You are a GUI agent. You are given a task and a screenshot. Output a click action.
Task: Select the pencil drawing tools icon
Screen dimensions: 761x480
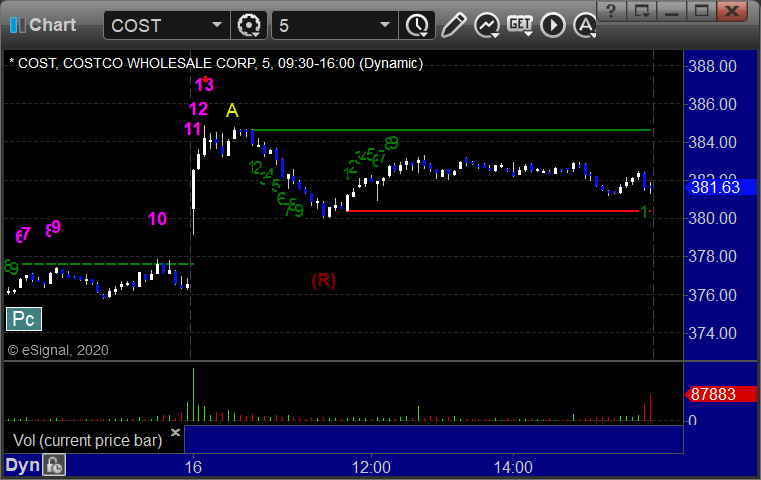point(454,25)
